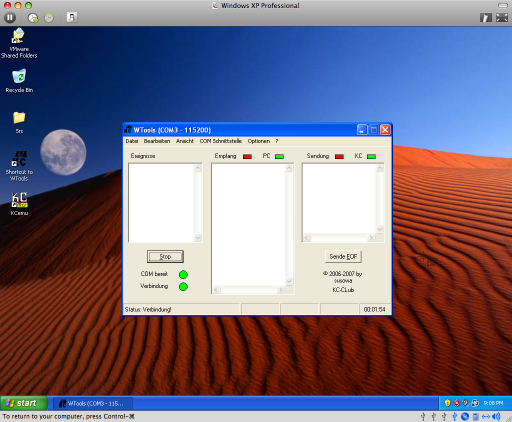
Task: Open the Bearbeiten menu
Action: tap(157, 141)
